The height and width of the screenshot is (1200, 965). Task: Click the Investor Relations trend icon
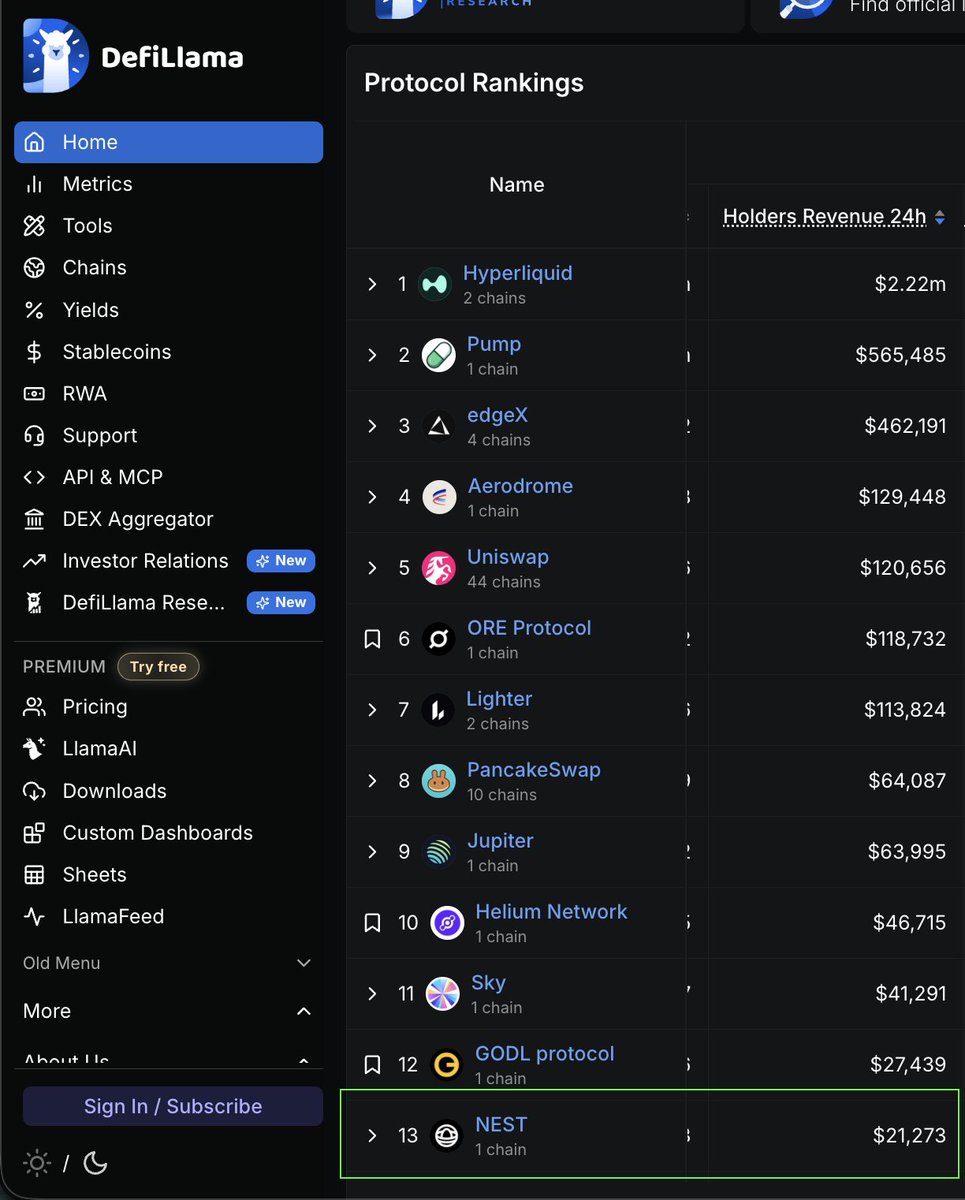click(x=34, y=561)
